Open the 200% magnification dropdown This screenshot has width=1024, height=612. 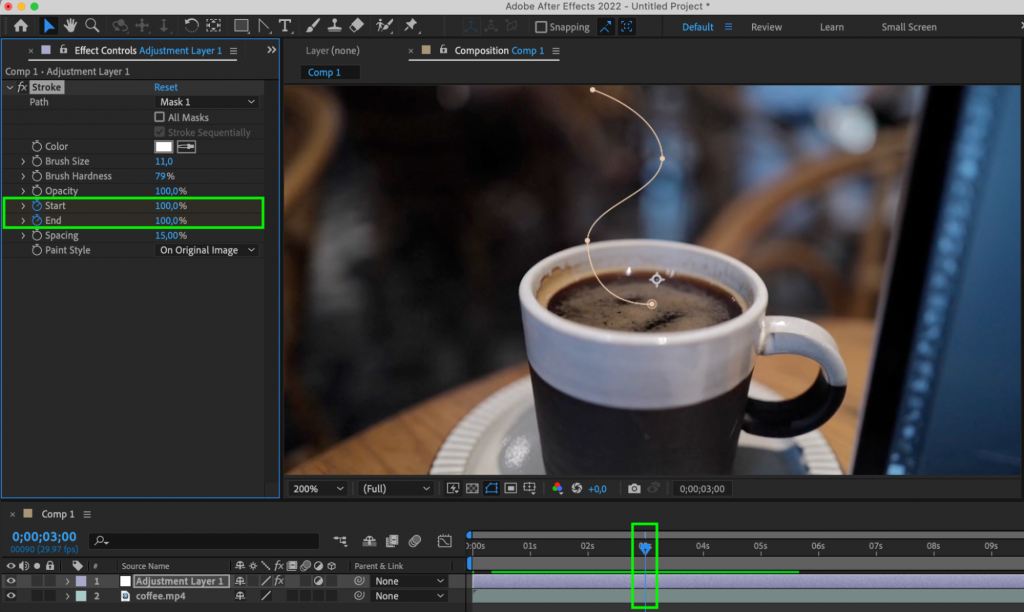click(x=318, y=489)
